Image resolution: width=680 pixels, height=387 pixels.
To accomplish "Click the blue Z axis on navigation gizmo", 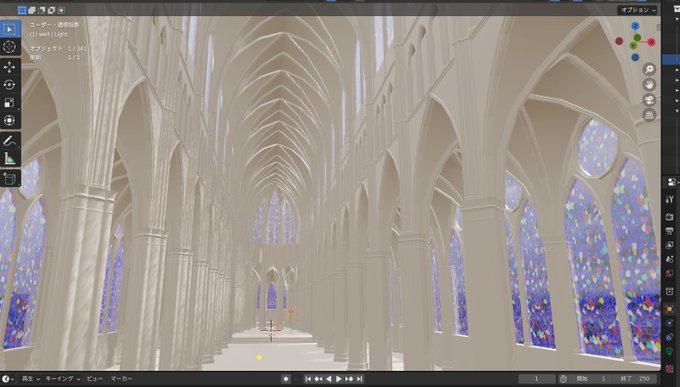I will [635, 26].
